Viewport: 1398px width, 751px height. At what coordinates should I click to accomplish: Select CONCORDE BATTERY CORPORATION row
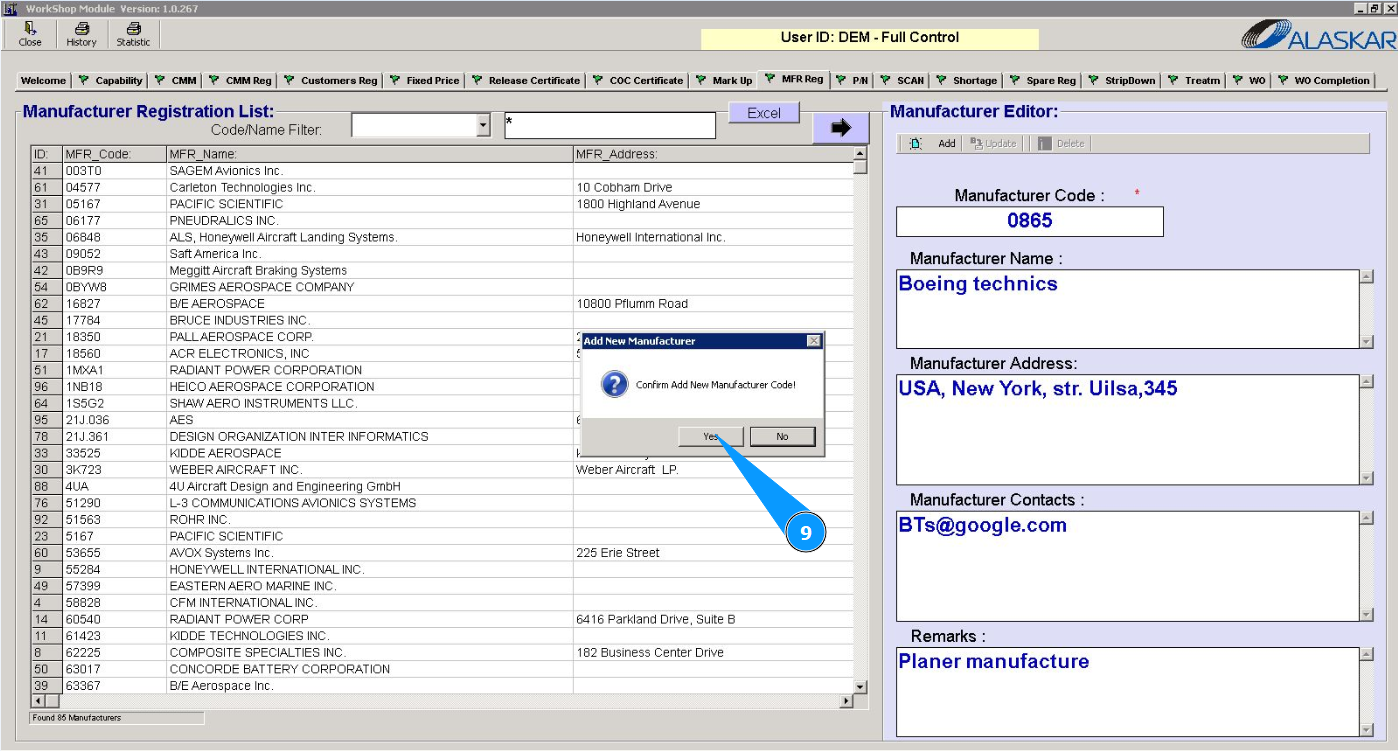pyautogui.click(x=442, y=669)
